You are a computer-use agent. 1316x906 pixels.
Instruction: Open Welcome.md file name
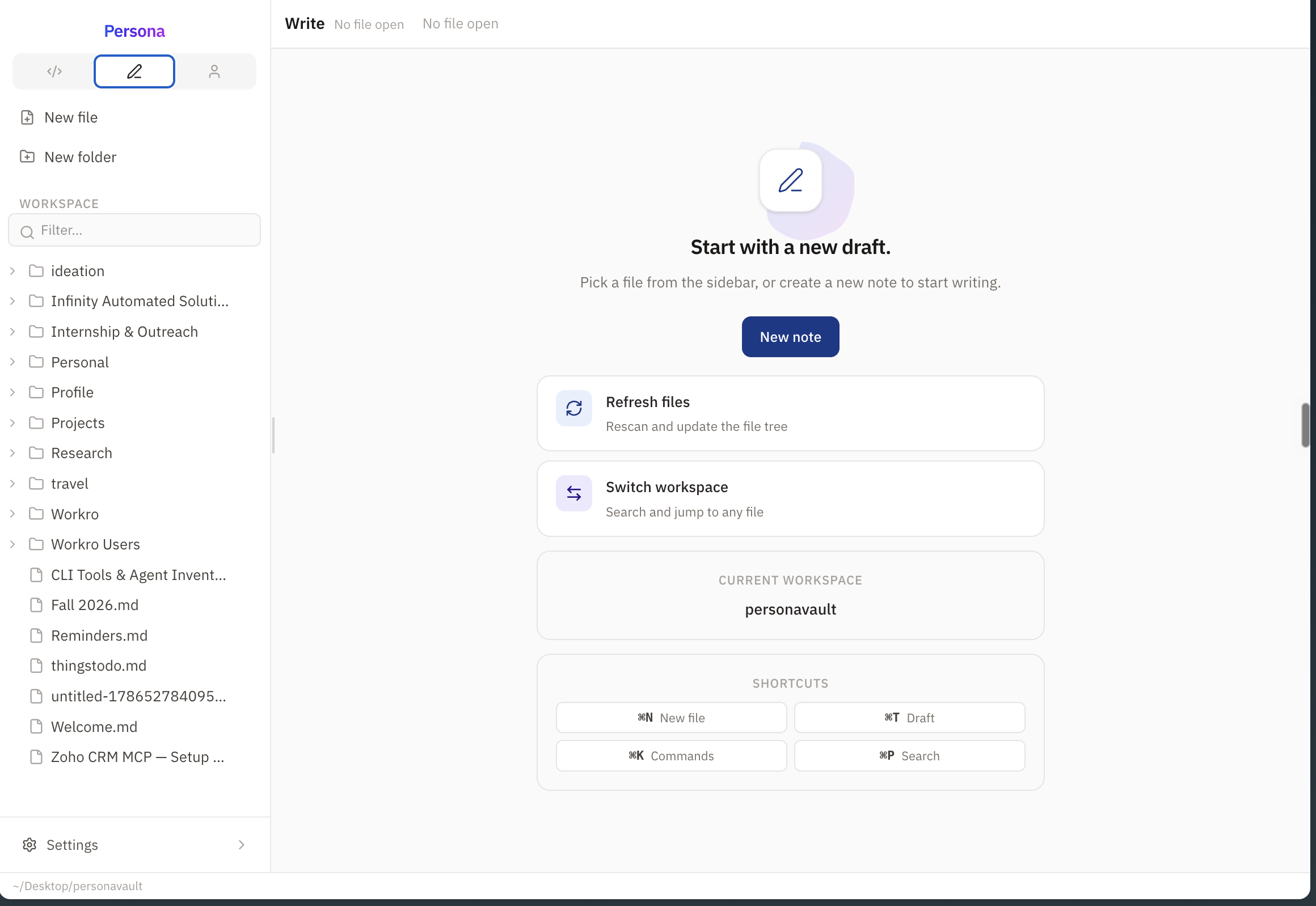click(x=94, y=727)
